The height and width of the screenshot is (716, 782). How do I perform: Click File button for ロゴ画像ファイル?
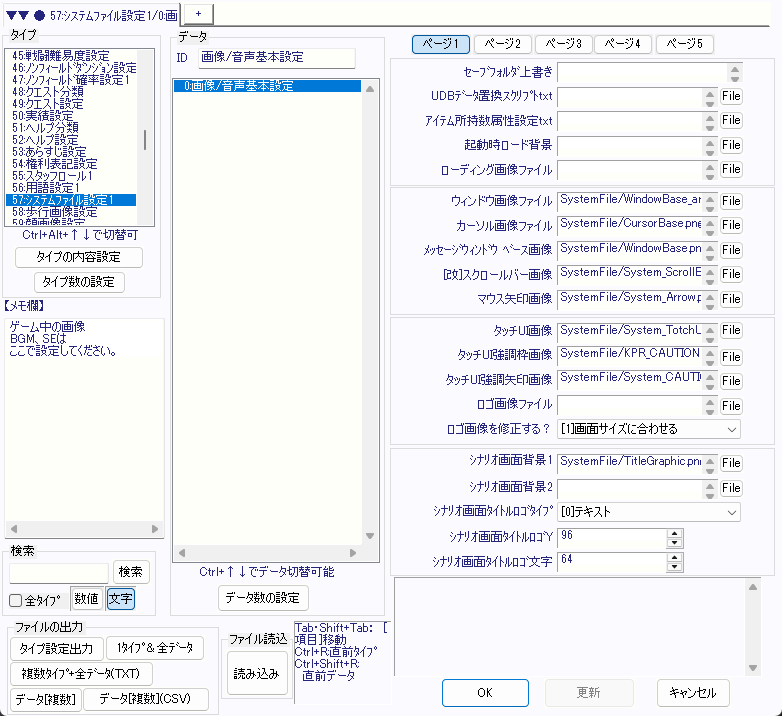(x=731, y=406)
